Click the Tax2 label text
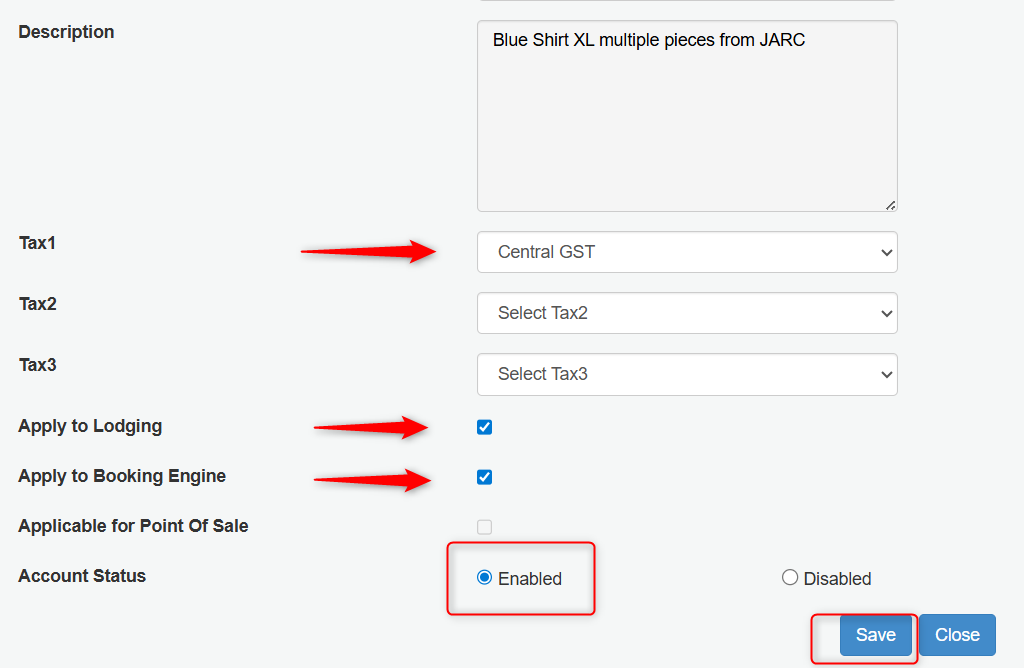 [x=37, y=304]
